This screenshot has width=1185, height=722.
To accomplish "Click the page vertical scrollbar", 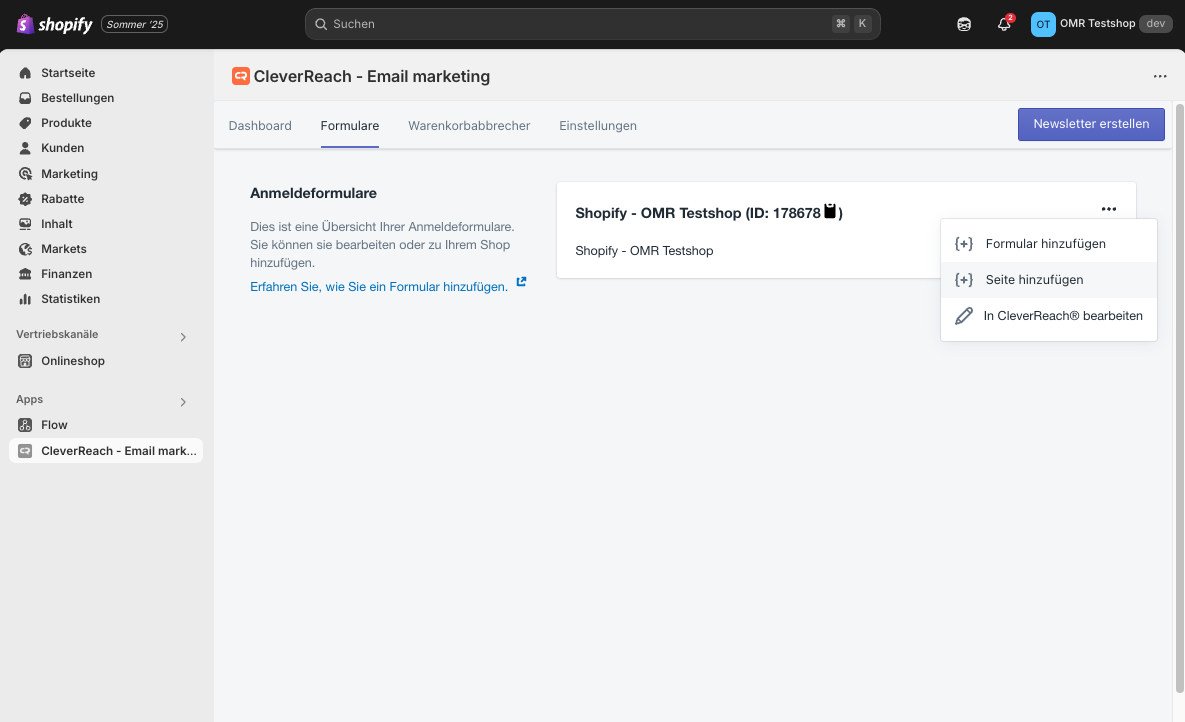I will click(x=1179, y=398).
